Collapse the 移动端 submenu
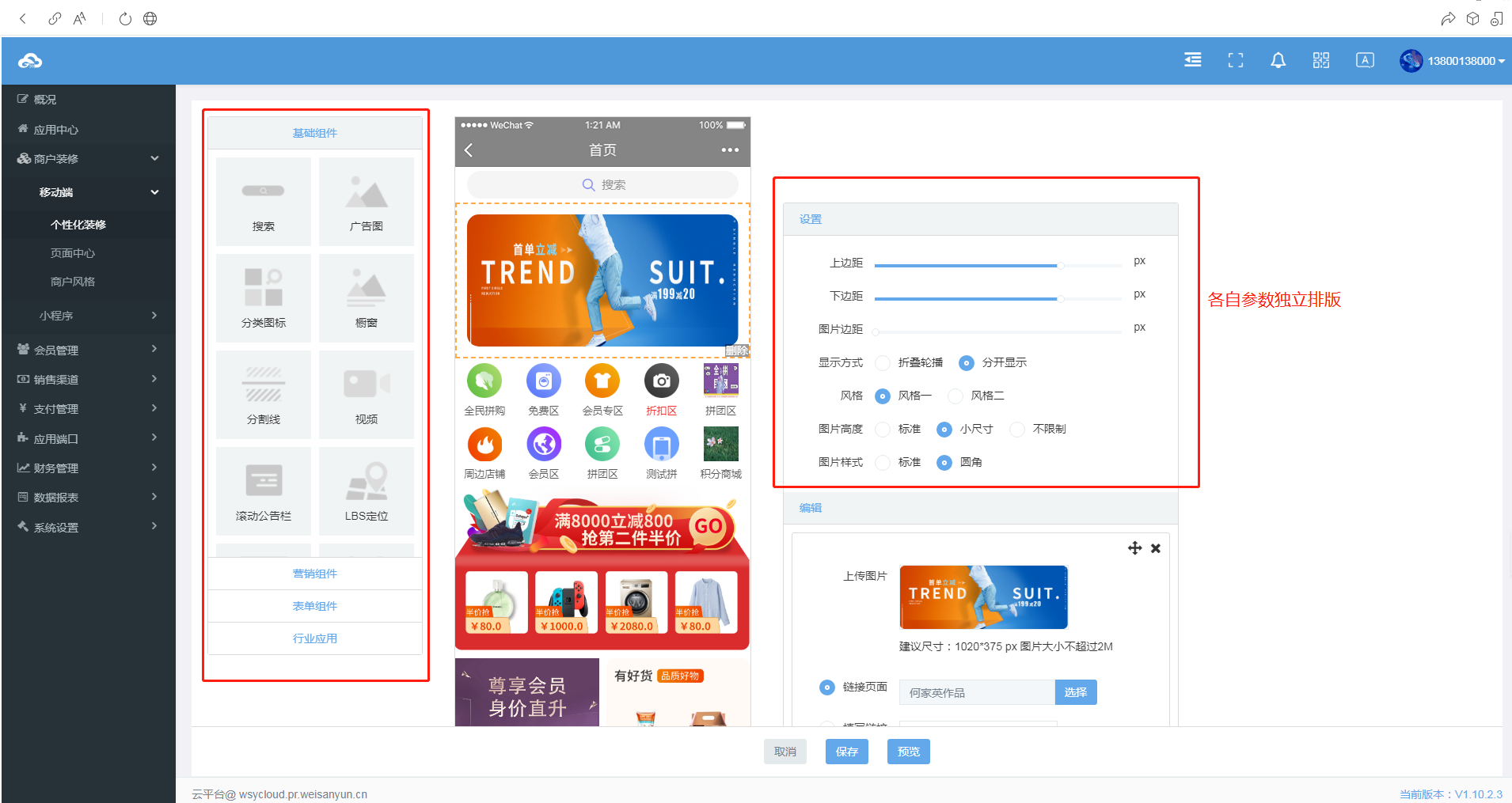This screenshot has width=1512, height=803. coord(88,192)
